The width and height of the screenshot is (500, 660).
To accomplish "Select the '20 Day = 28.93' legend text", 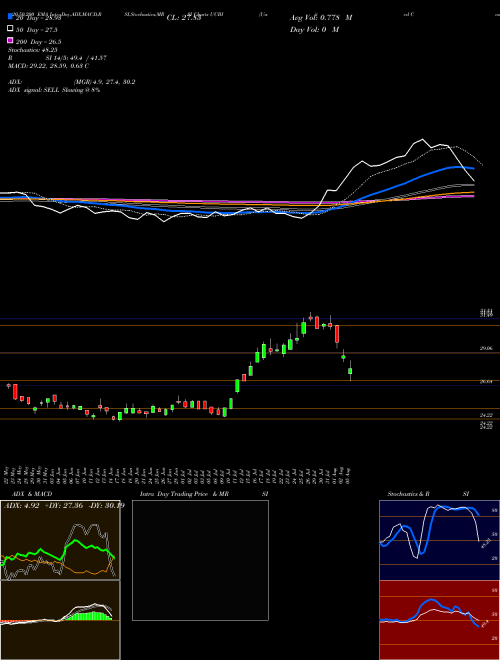I will pyautogui.click(x=38, y=18).
